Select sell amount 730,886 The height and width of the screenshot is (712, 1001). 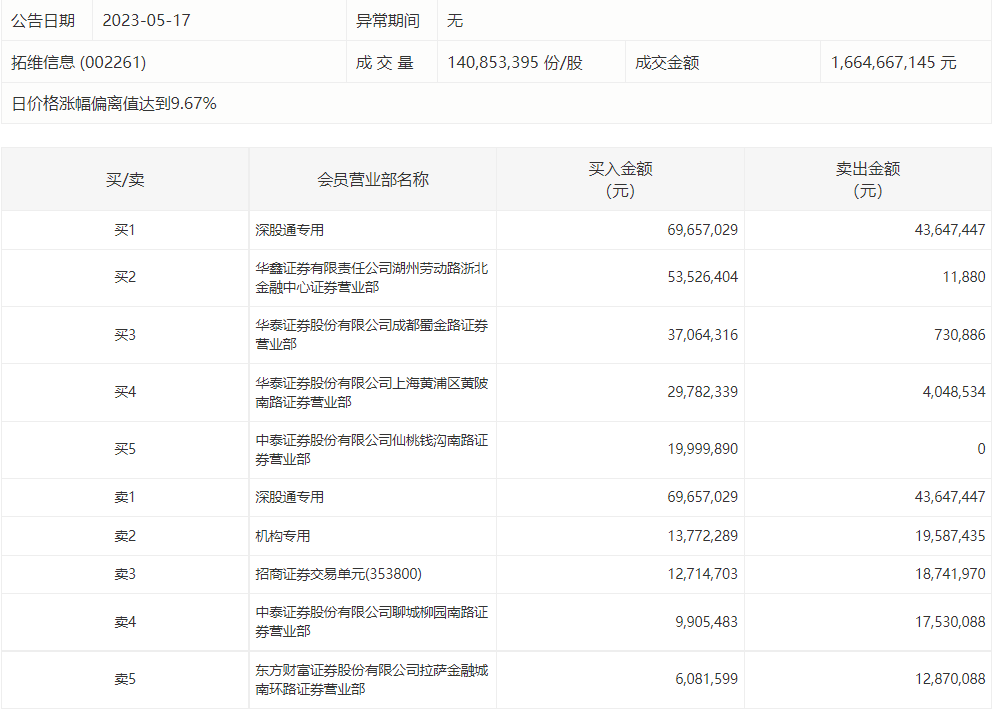pos(960,335)
